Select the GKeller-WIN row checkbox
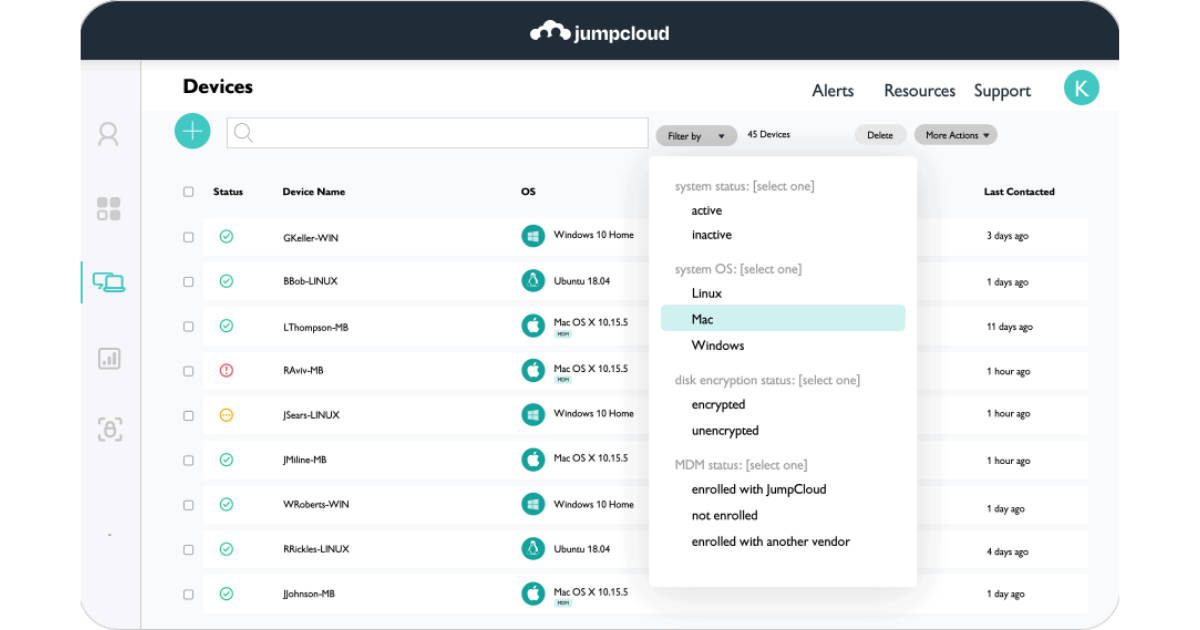Screen dimensions: 1200x630 pyautogui.click(x=188, y=236)
